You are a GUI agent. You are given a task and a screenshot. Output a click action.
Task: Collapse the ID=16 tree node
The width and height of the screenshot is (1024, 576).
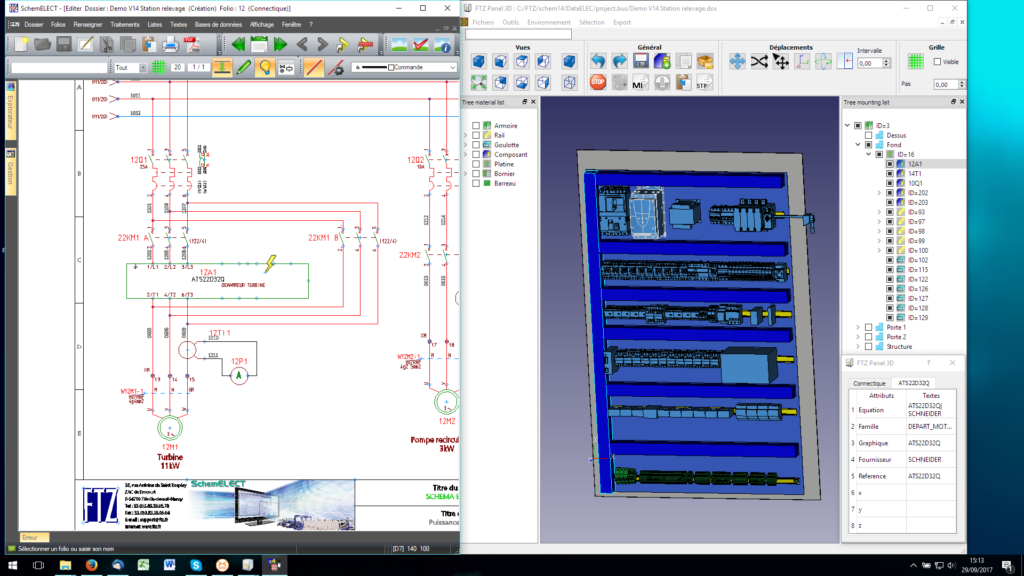click(x=869, y=155)
